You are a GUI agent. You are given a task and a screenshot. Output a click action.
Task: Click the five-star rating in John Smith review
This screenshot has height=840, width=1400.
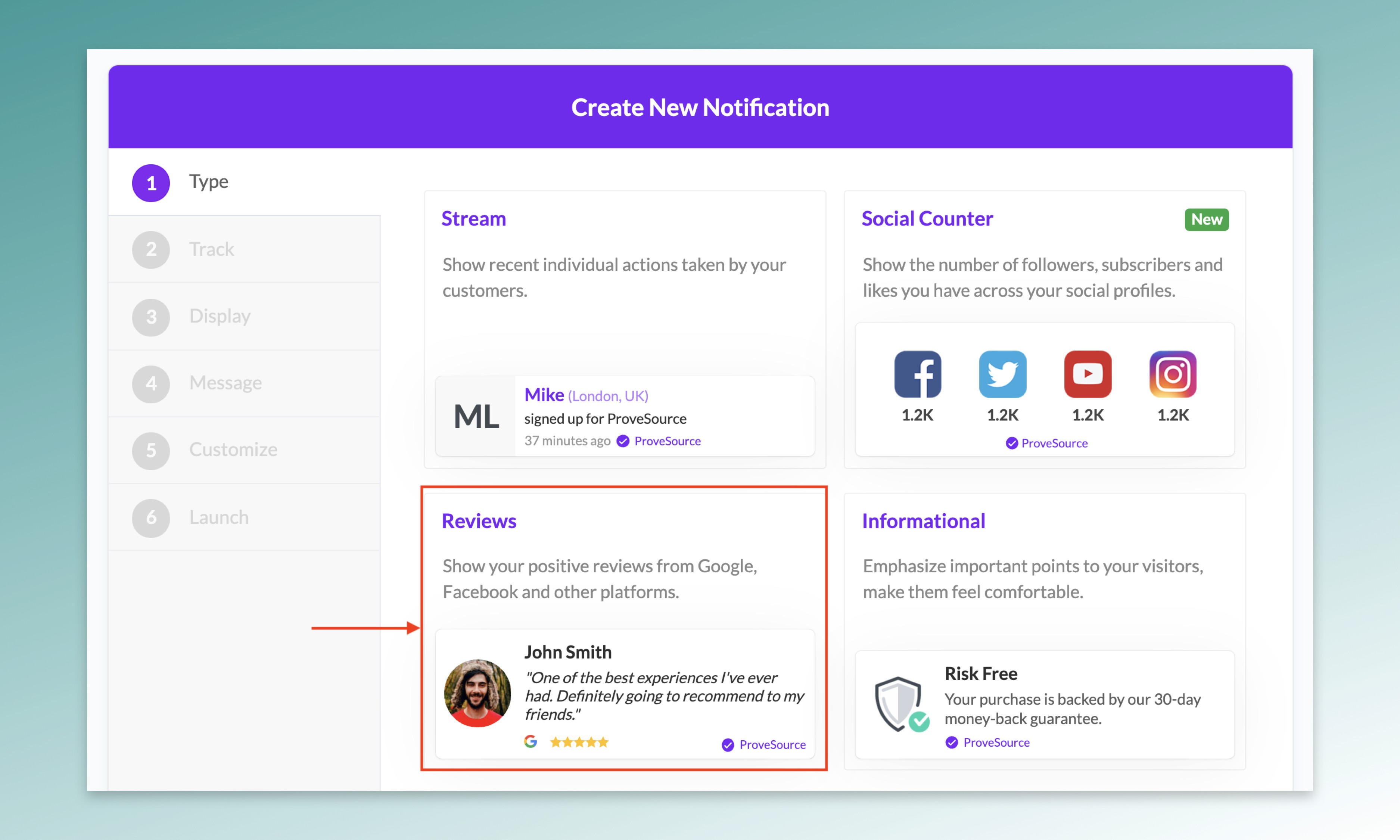579,742
